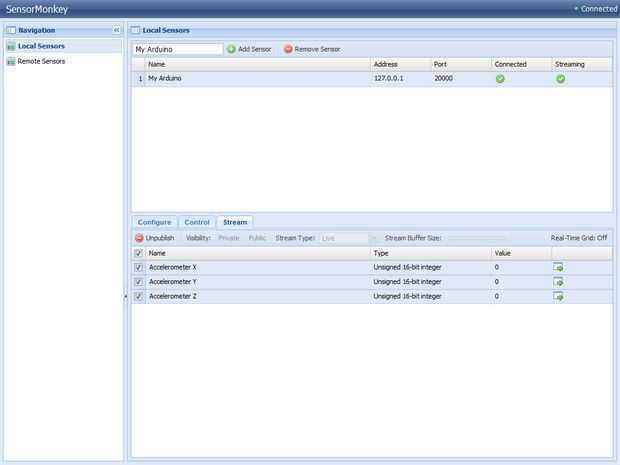Open the Accelerometer Y graph icon

point(558,282)
